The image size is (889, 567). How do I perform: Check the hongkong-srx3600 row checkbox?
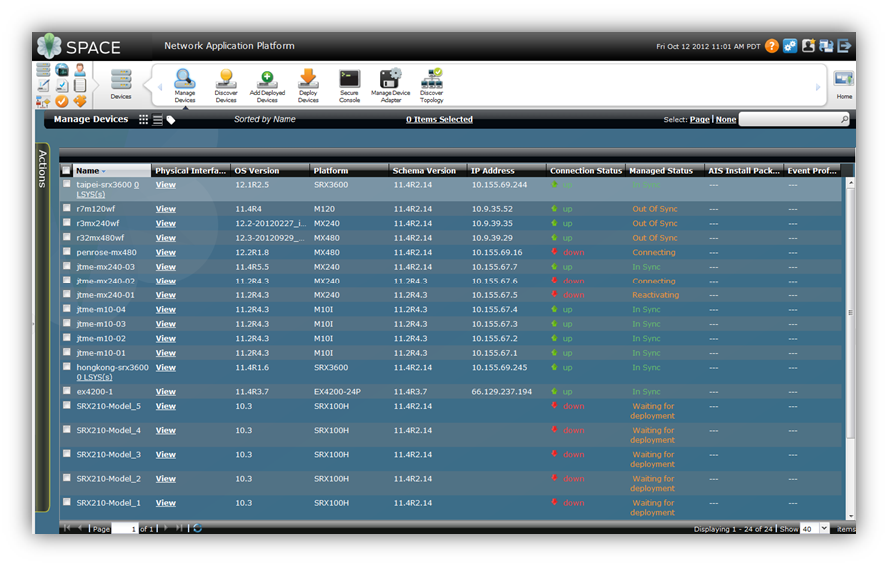[66, 366]
